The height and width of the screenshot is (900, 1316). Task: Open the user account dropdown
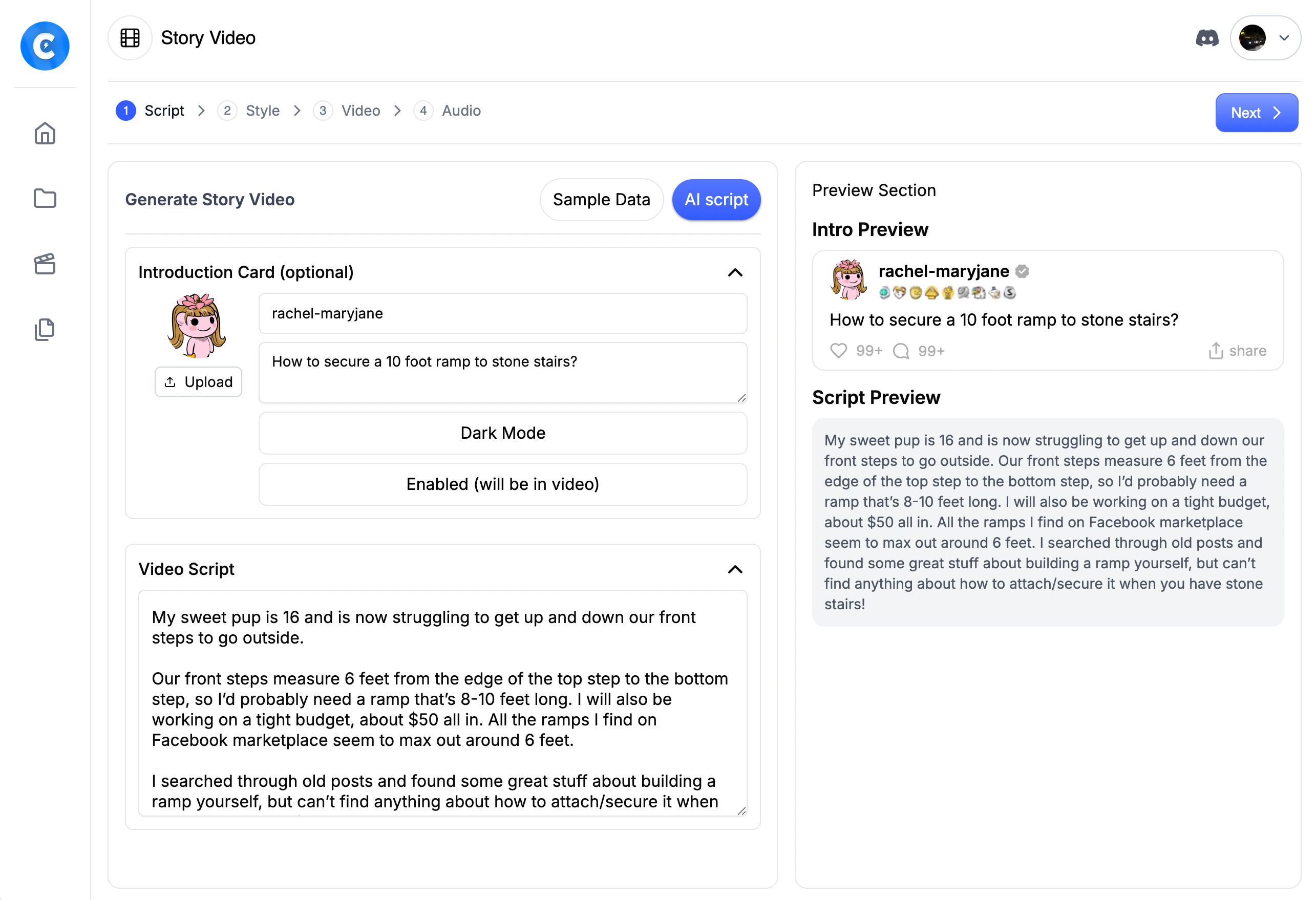[x=1266, y=37]
